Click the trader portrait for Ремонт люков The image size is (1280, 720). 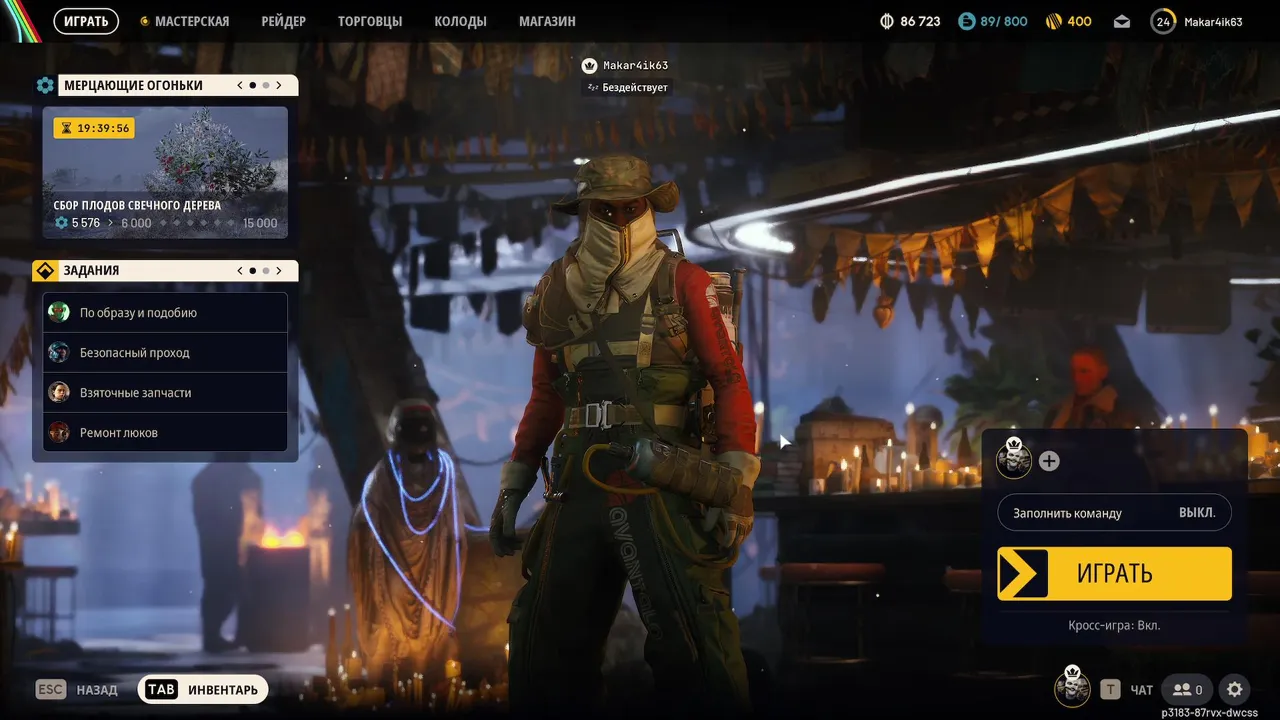(59, 432)
